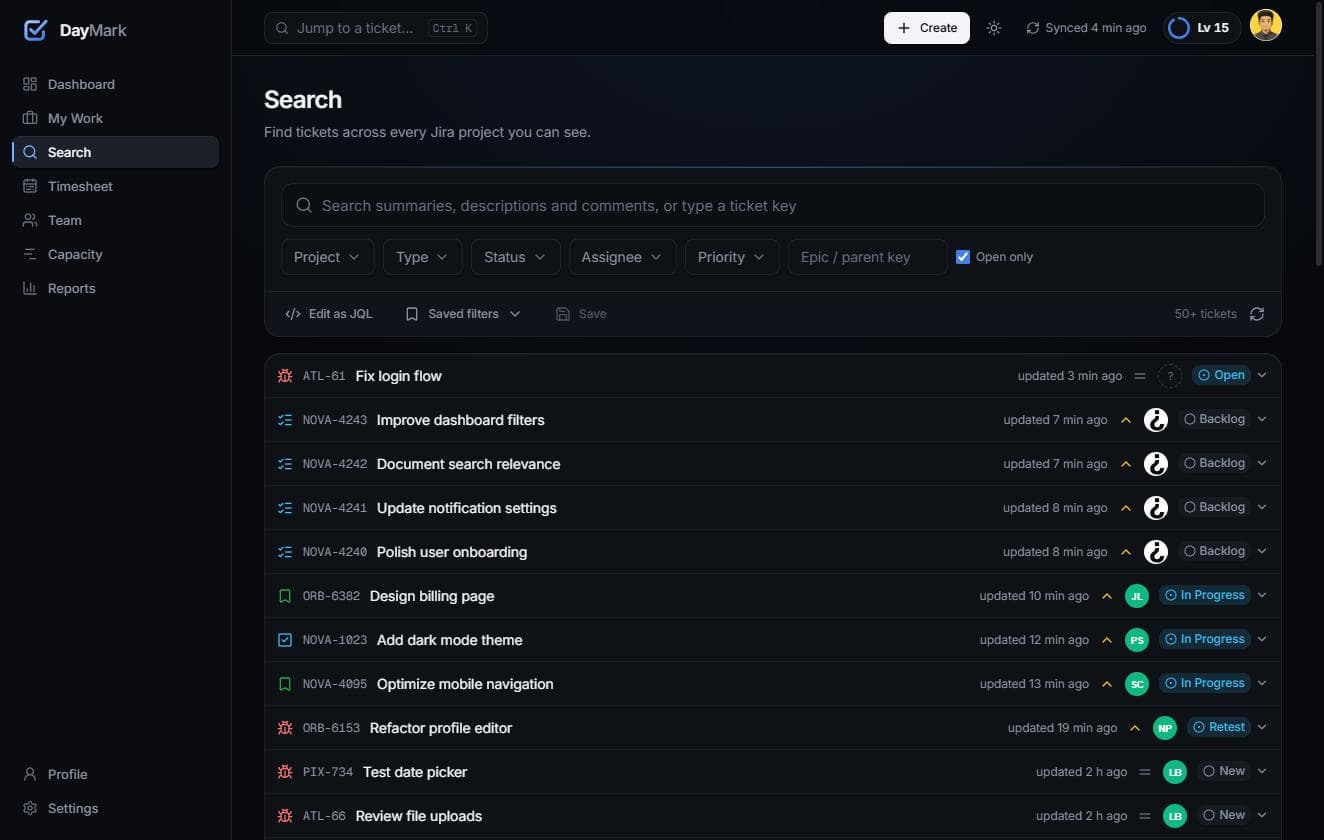The width and height of the screenshot is (1324, 840).
Task: Refresh results next to 50+ tickets
Action: click(1257, 314)
